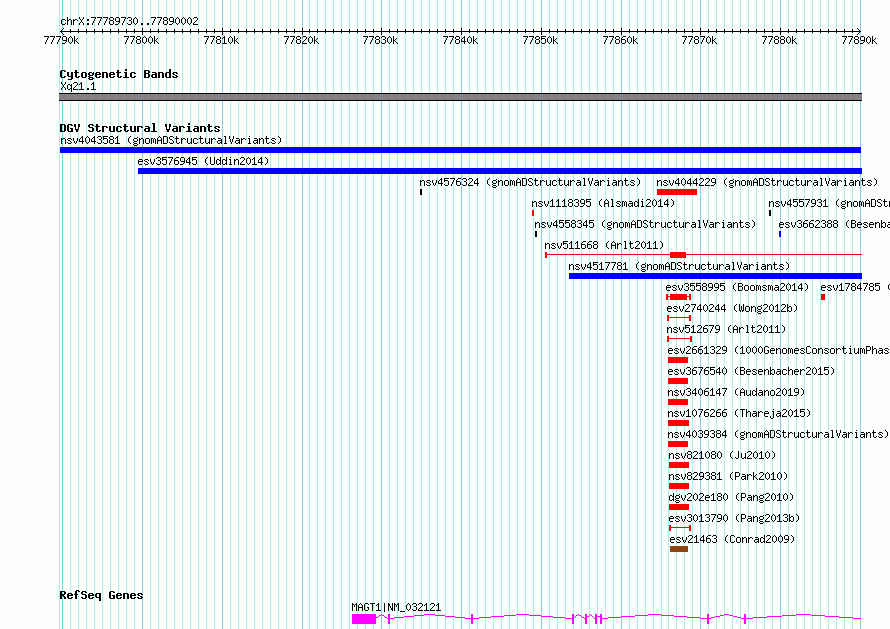This screenshot has width=890, height=629.
Task: Open variant label nsv829381 (Park2010)
Action: point(728,476)
